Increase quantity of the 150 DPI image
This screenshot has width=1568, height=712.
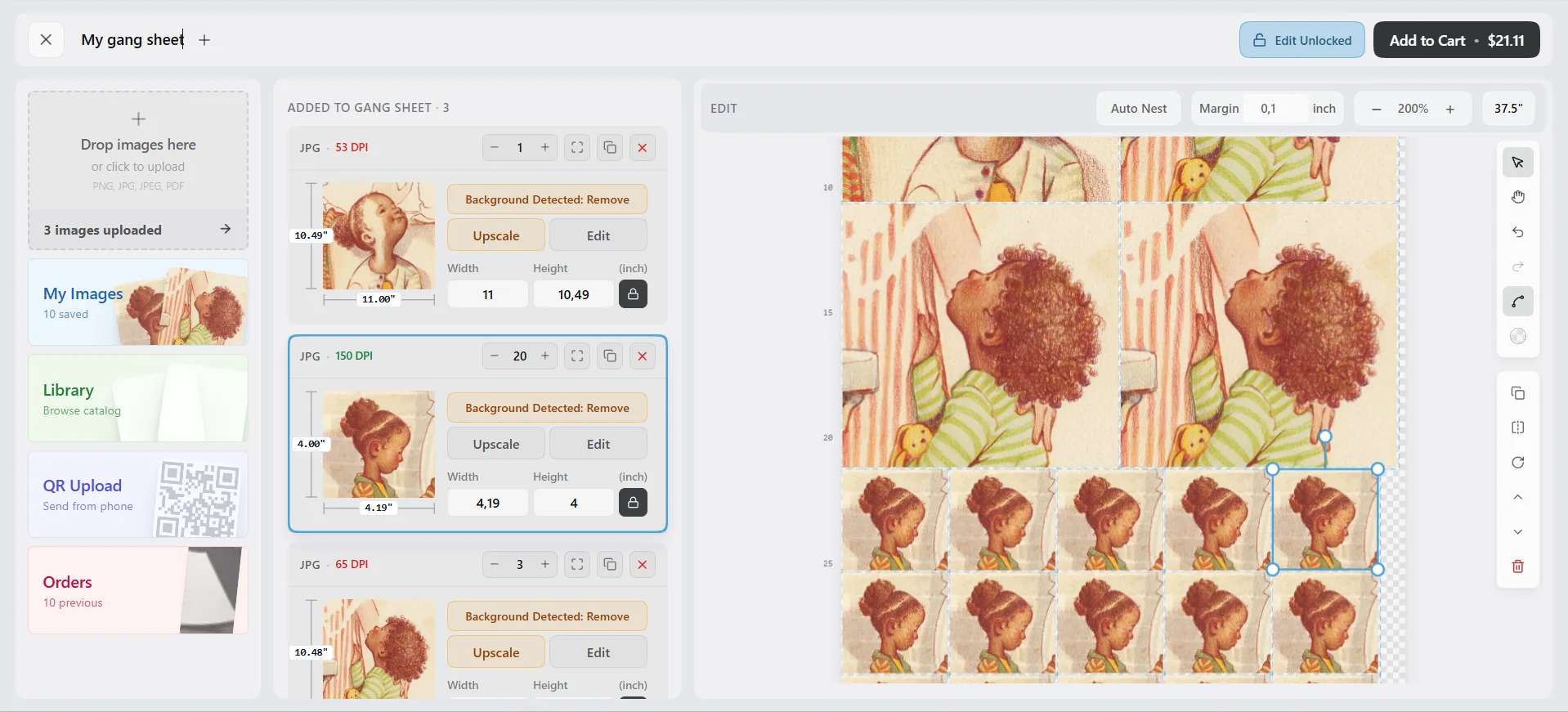coord(545,356)
